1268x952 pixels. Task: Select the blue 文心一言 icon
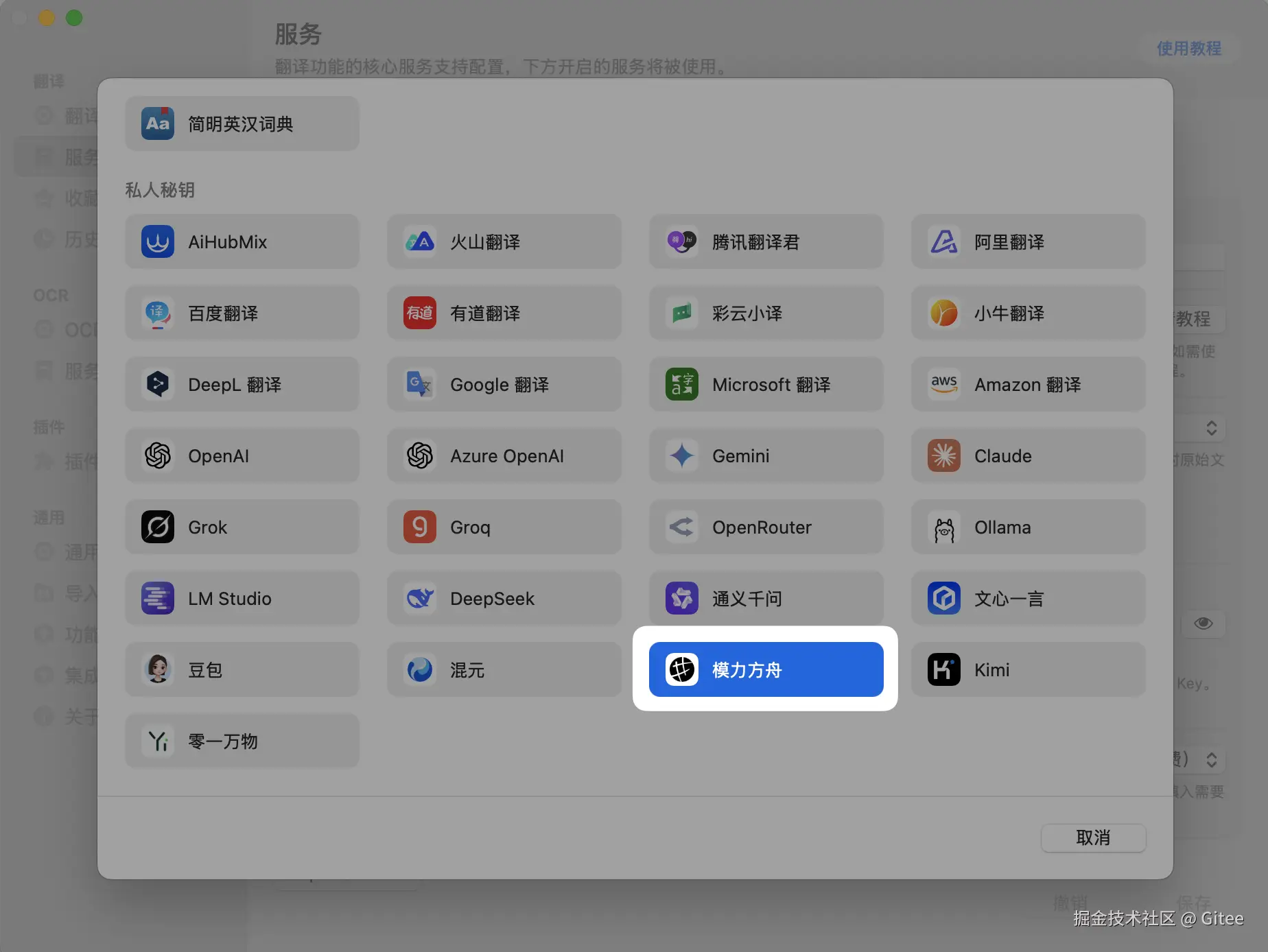click(x=944, y=599)
